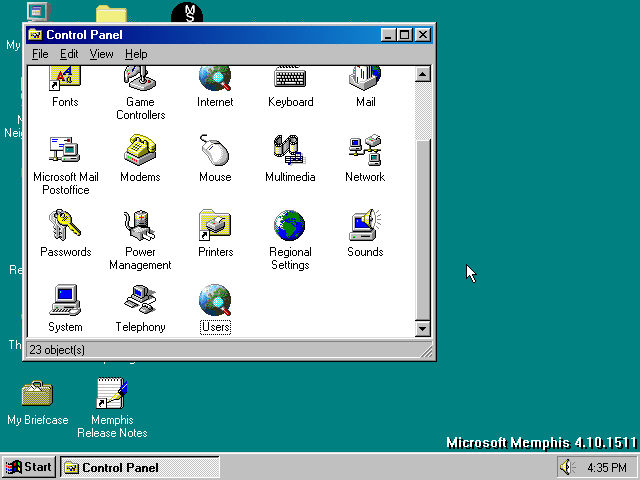The image size is (640, 480).
Task: Select the Game Controllers icon
Action: 140,79
